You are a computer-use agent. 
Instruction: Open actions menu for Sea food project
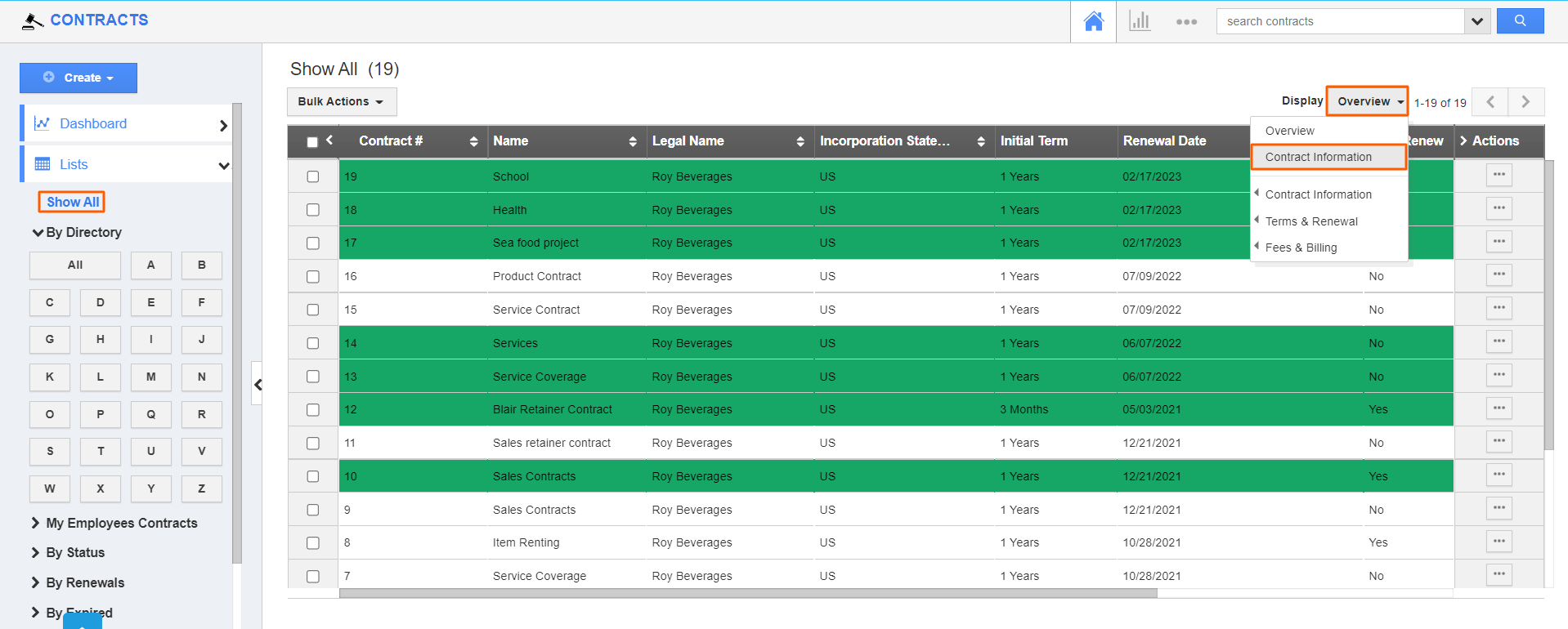pyautogui.click(x=1499, y=242)
